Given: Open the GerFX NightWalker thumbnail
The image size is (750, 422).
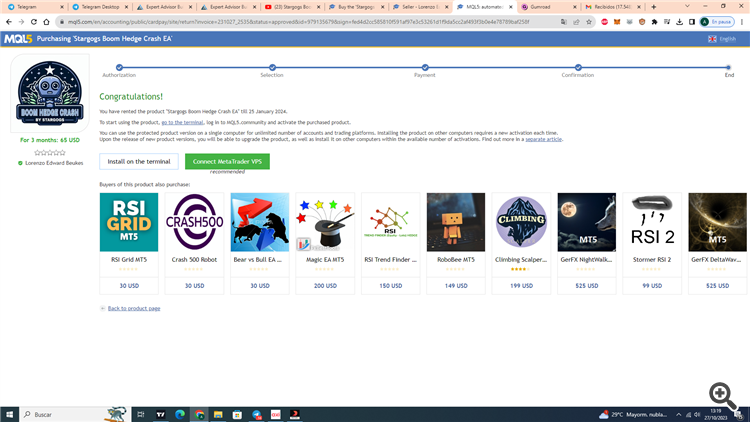Looking at the screenshot, I should (x=586, y=222).
